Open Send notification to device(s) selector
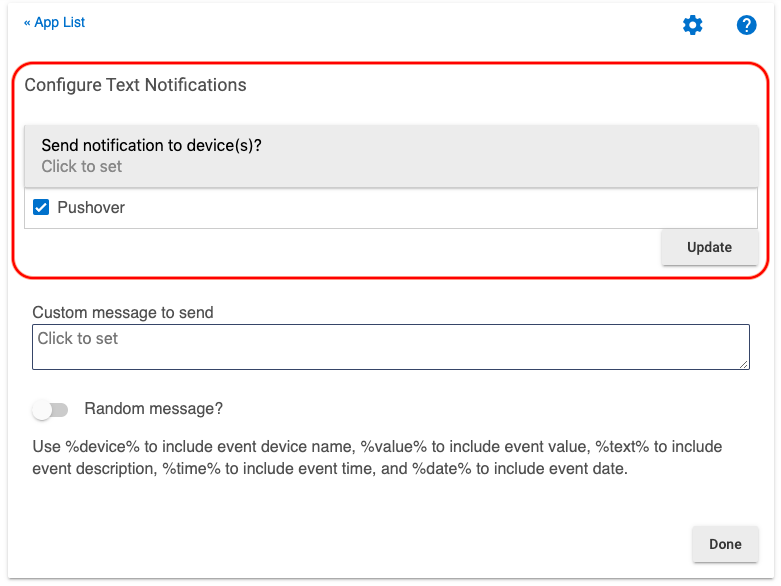 391,156
